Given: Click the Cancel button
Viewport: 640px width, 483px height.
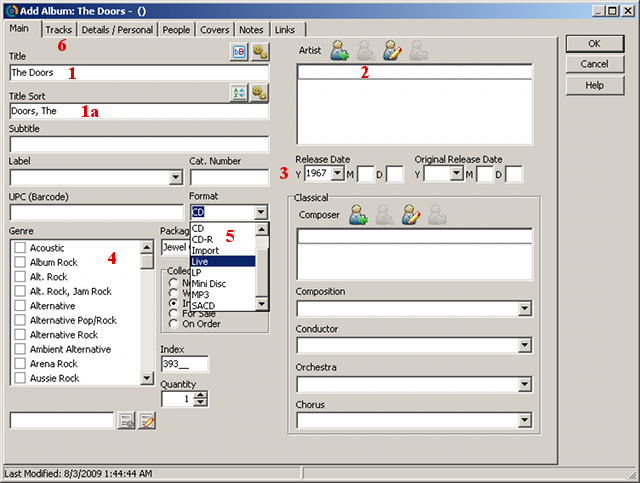Looking at the screenshot, I should coord(594,64).
